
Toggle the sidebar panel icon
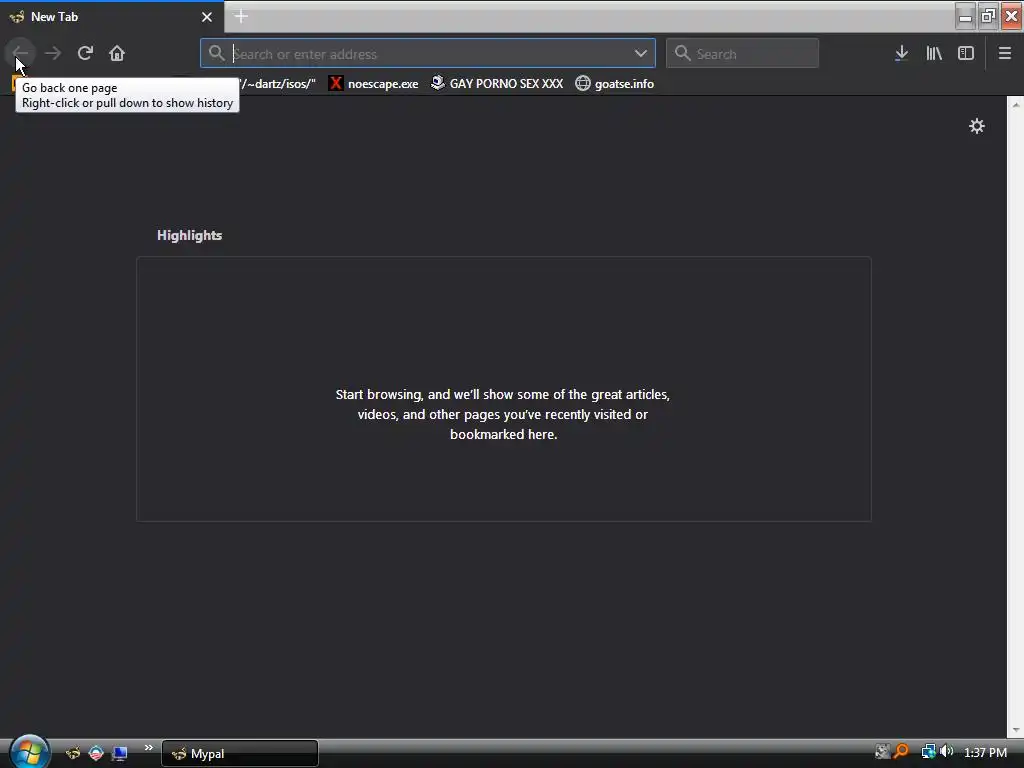tap(966, 53)
